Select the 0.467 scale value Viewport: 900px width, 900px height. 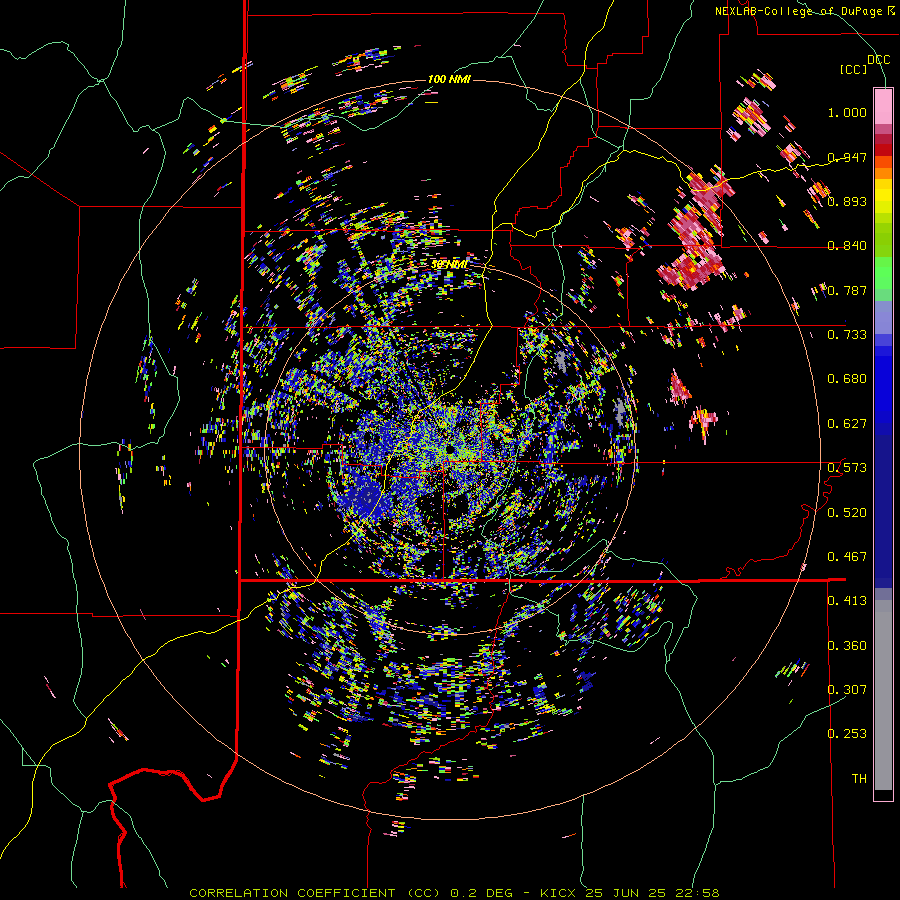pyautogui.click(x=847, y=556)
